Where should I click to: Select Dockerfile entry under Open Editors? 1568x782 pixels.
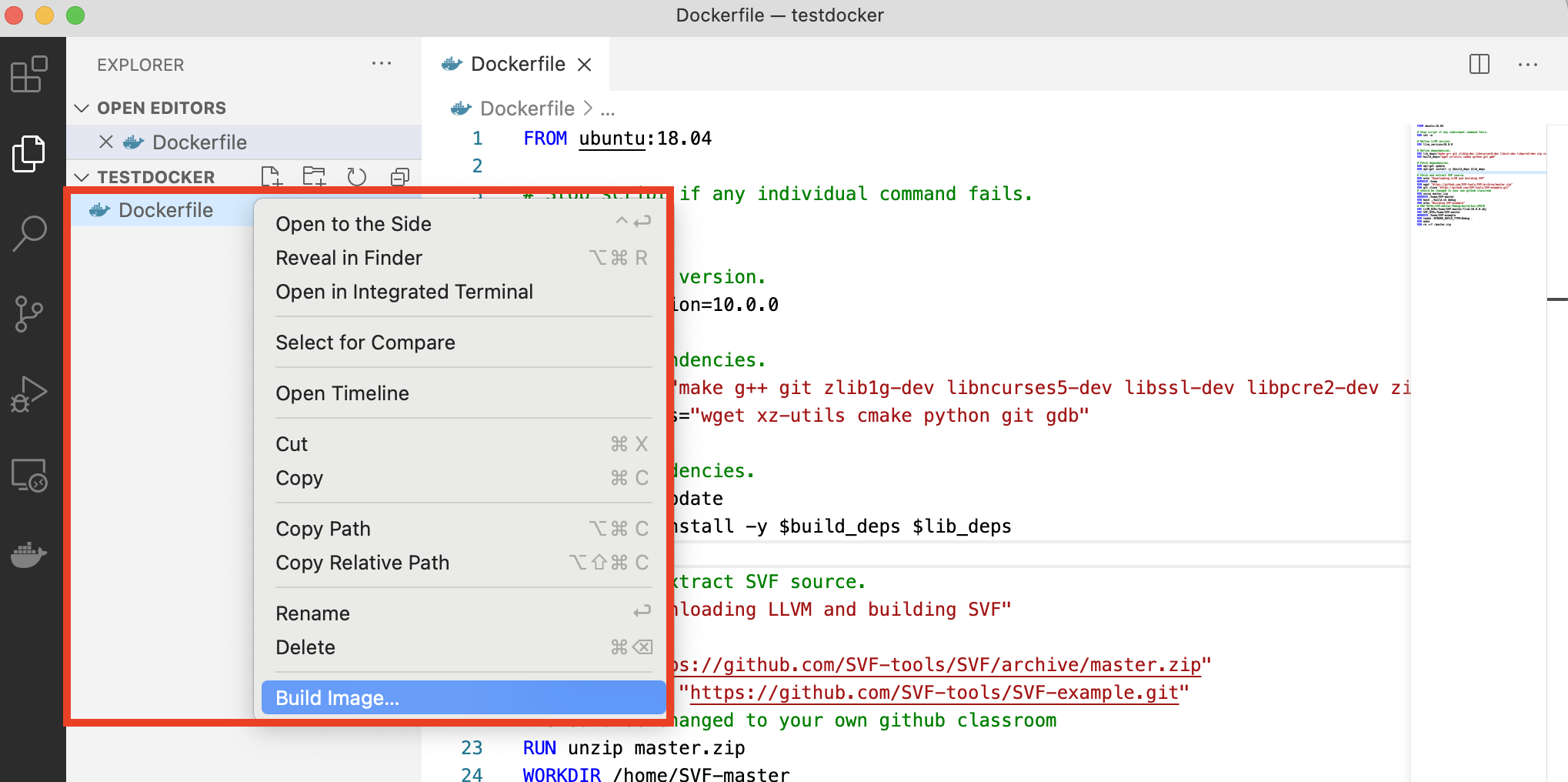244,142
